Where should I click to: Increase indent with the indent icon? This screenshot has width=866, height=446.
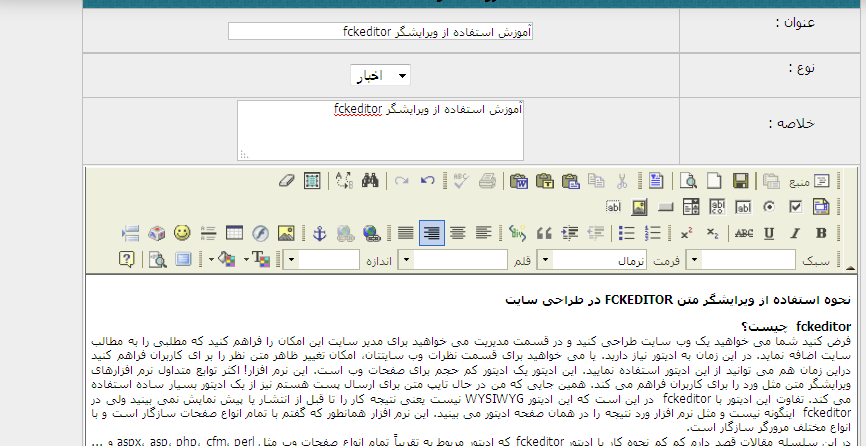(569, 233)
